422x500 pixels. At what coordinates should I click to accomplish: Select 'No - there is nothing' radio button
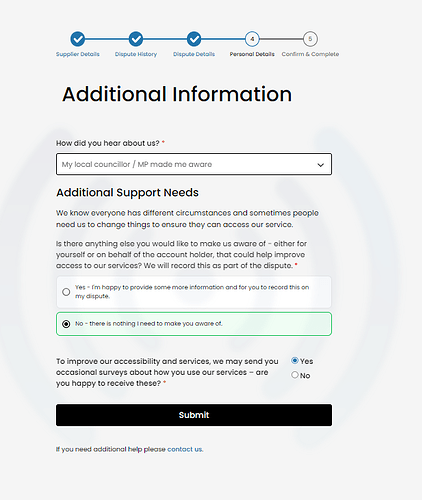coord(66,324)
